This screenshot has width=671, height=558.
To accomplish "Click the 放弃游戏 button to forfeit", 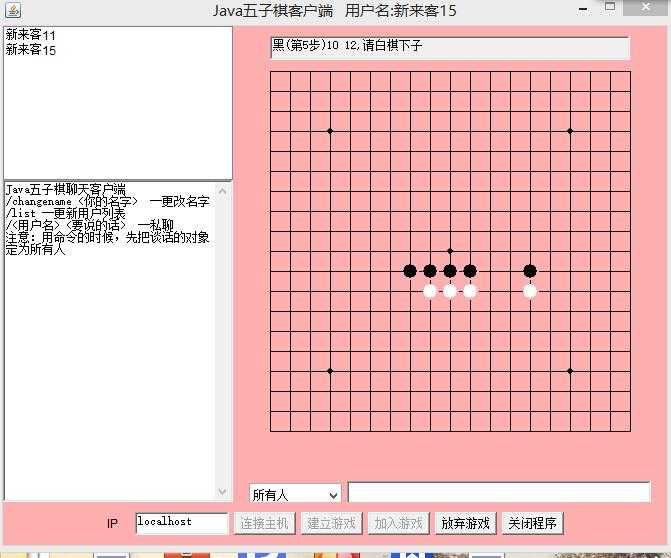I will (x=466, y=523).
